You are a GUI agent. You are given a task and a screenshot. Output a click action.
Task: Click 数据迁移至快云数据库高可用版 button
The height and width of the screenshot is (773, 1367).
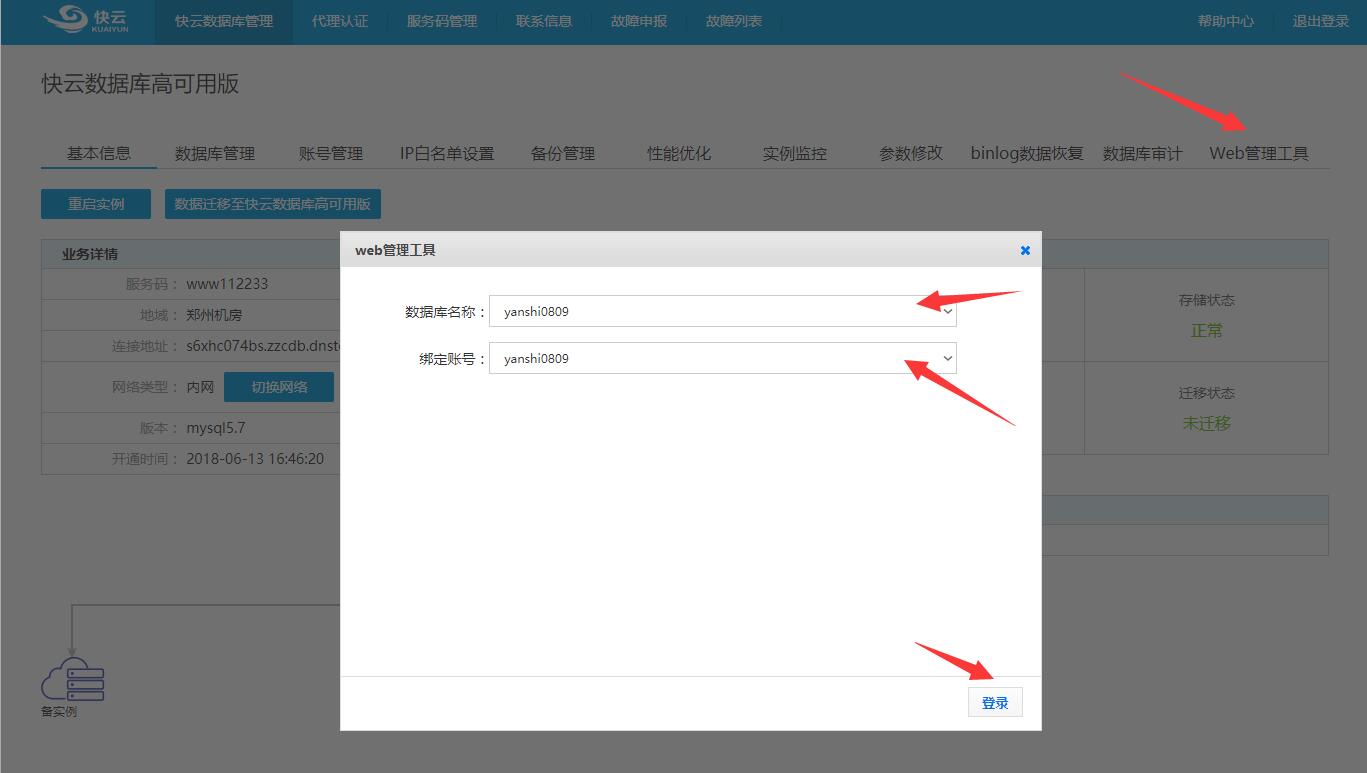tap(272, 204)
